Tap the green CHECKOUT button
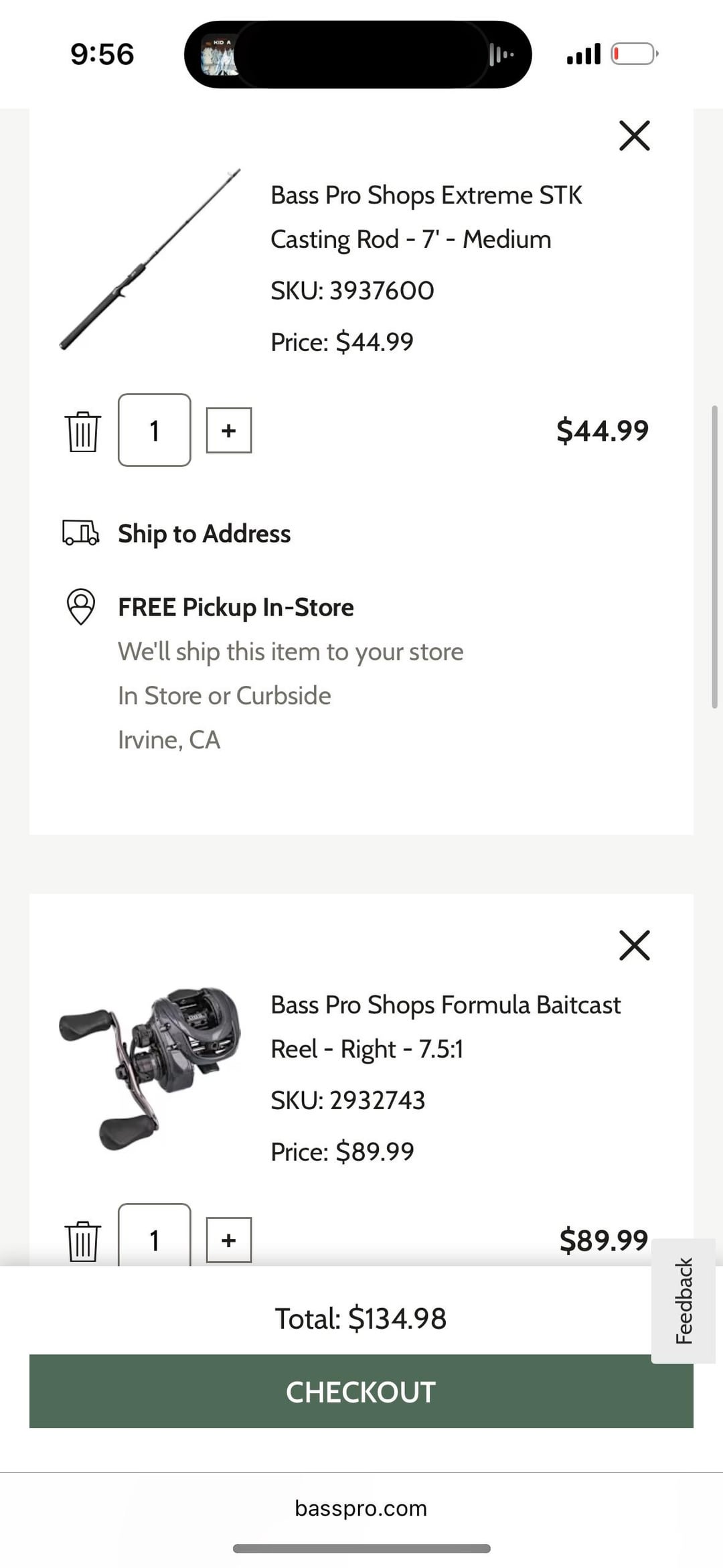The image size is (723, 1568). point(361,1391)
